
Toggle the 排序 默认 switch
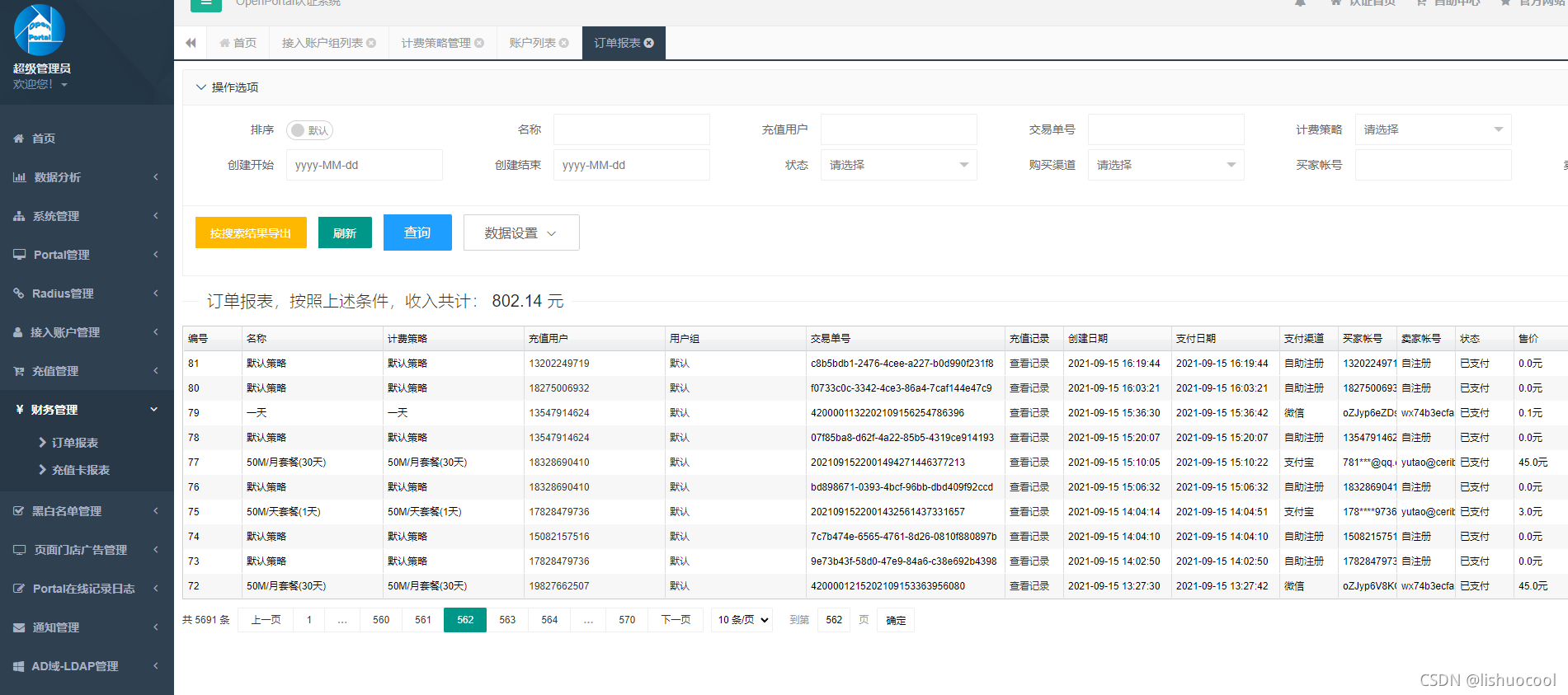309,130
